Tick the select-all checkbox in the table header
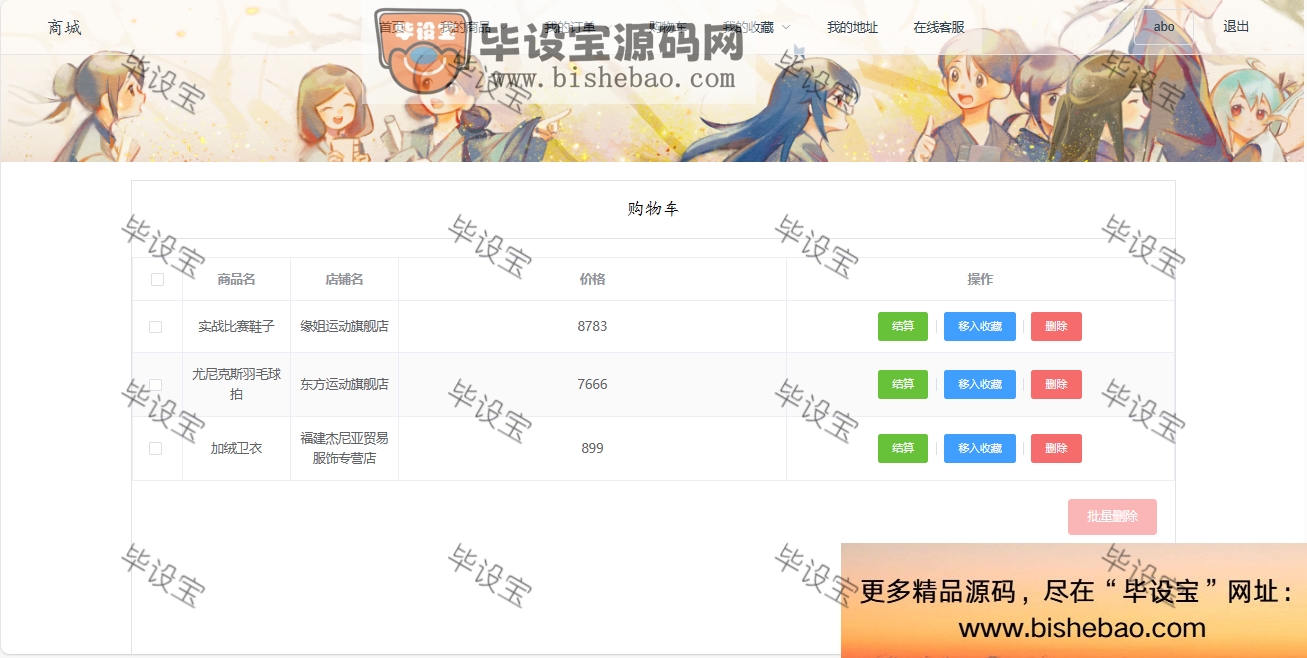The height and width of the screenshot is (658, 1307). 157,279
